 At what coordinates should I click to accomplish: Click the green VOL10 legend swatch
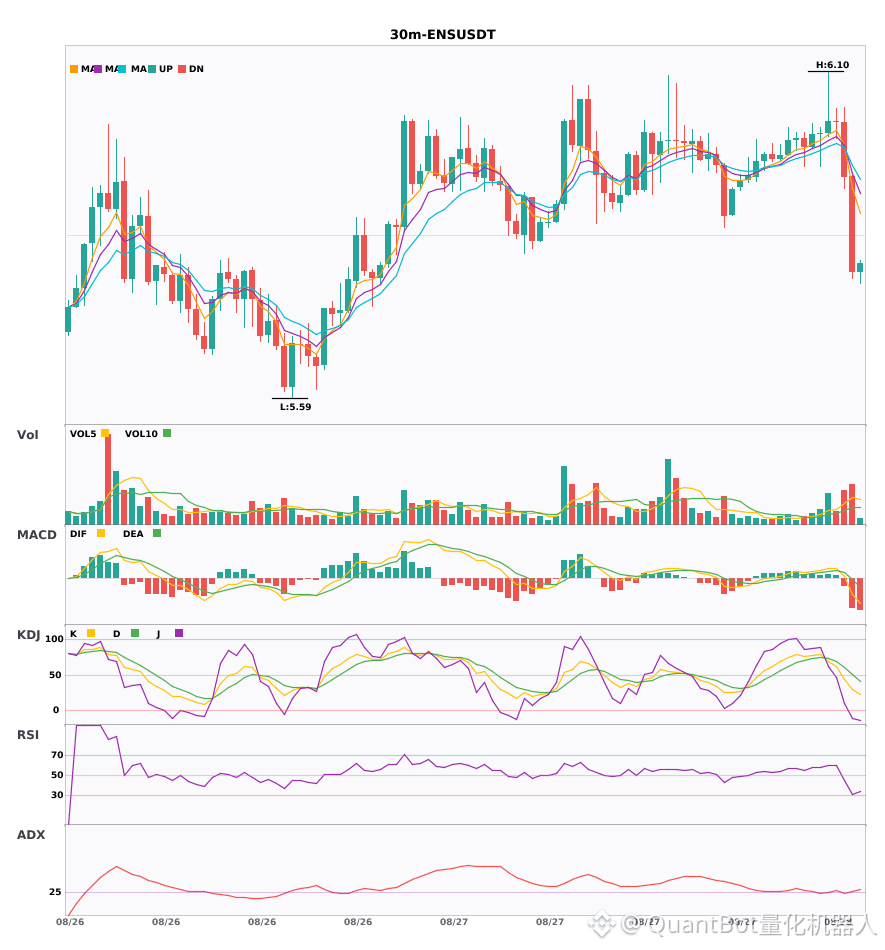(167, 433)
